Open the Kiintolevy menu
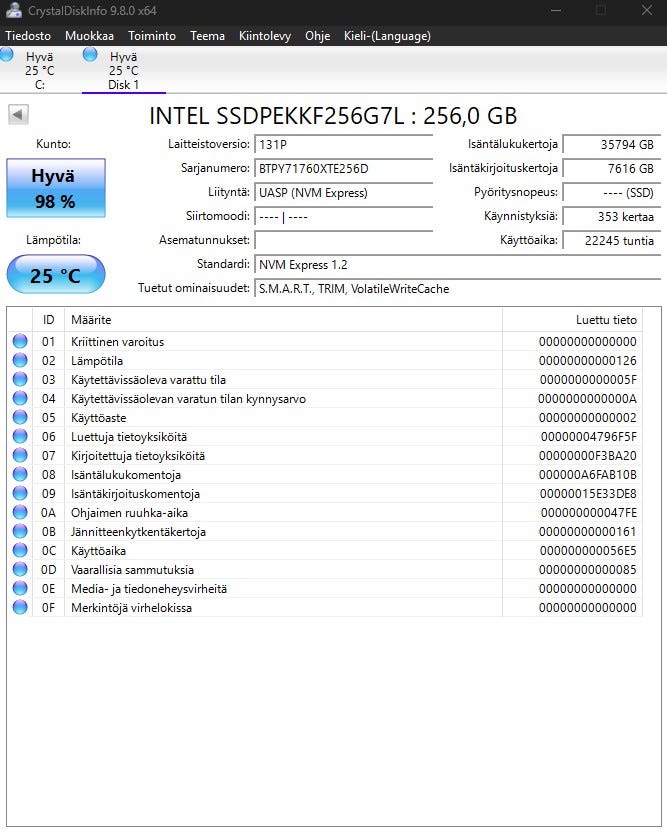The width and height of the screenshot is (667, 833). coord(264,36)
